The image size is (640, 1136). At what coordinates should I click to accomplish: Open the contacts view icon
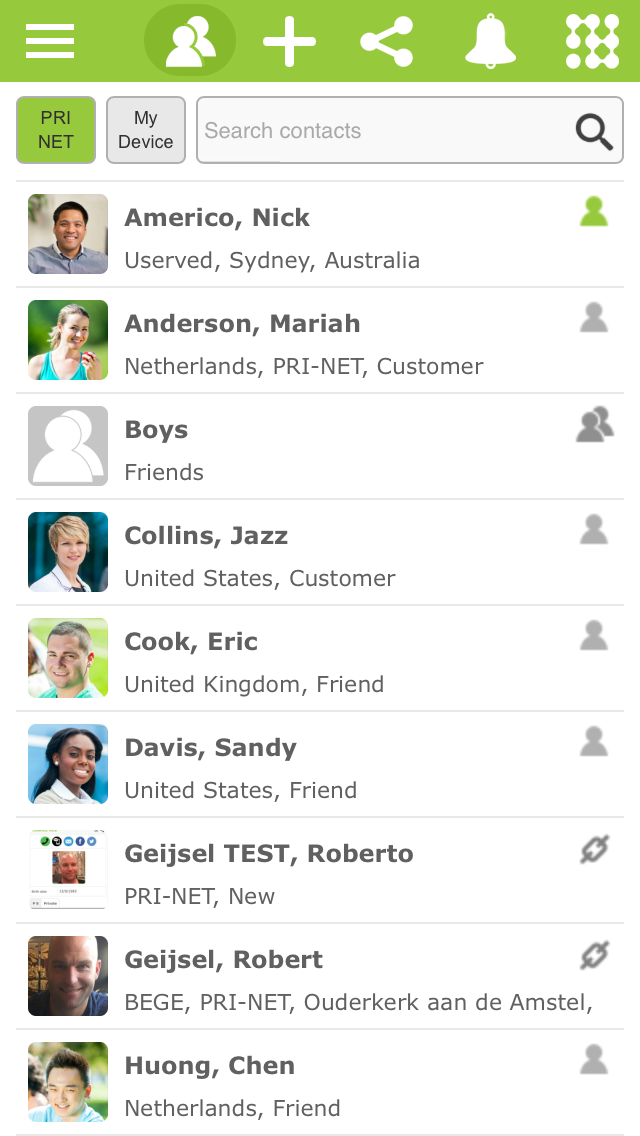[190, 41]
